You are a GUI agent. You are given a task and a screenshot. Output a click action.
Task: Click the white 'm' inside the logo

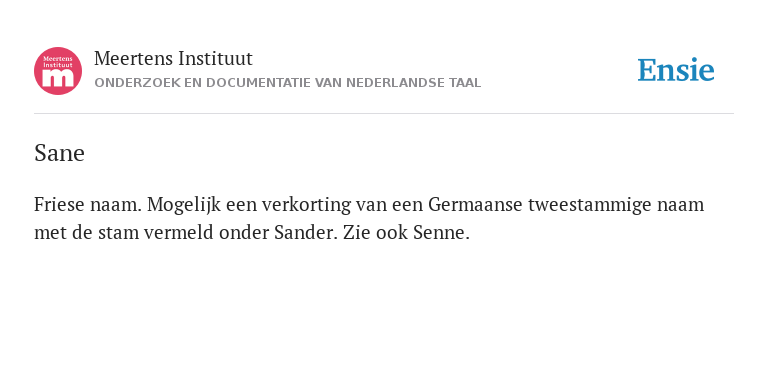58,78
